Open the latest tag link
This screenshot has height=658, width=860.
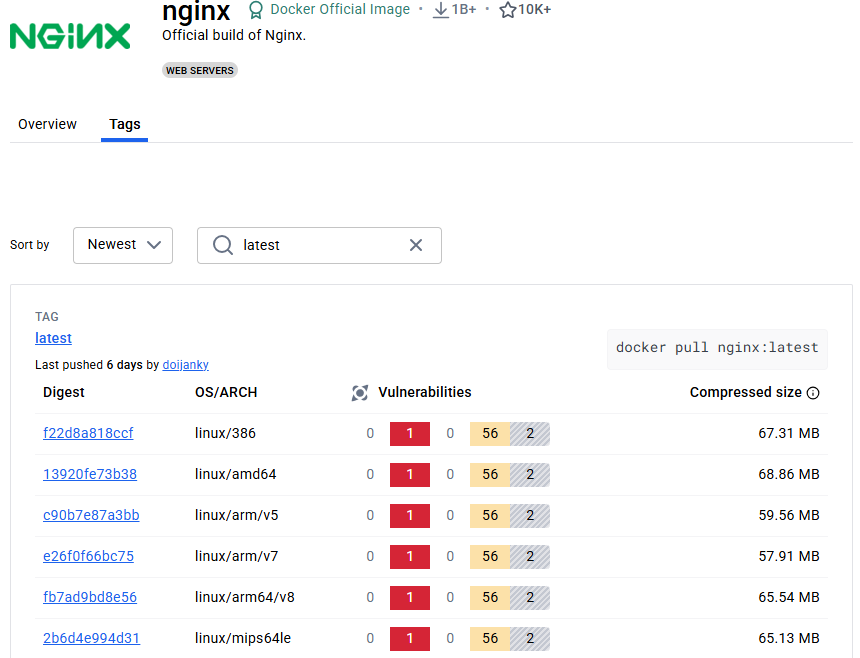53,338
